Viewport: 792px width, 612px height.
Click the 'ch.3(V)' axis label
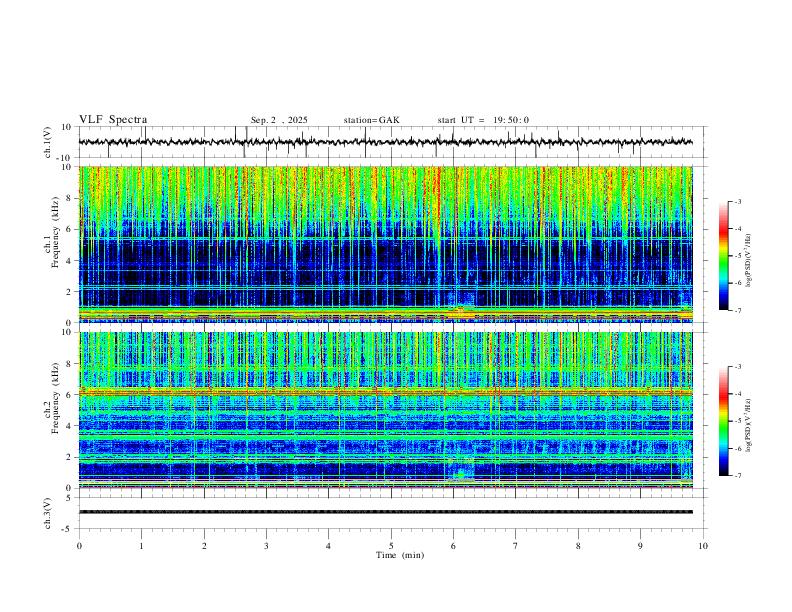pos(48,513)
